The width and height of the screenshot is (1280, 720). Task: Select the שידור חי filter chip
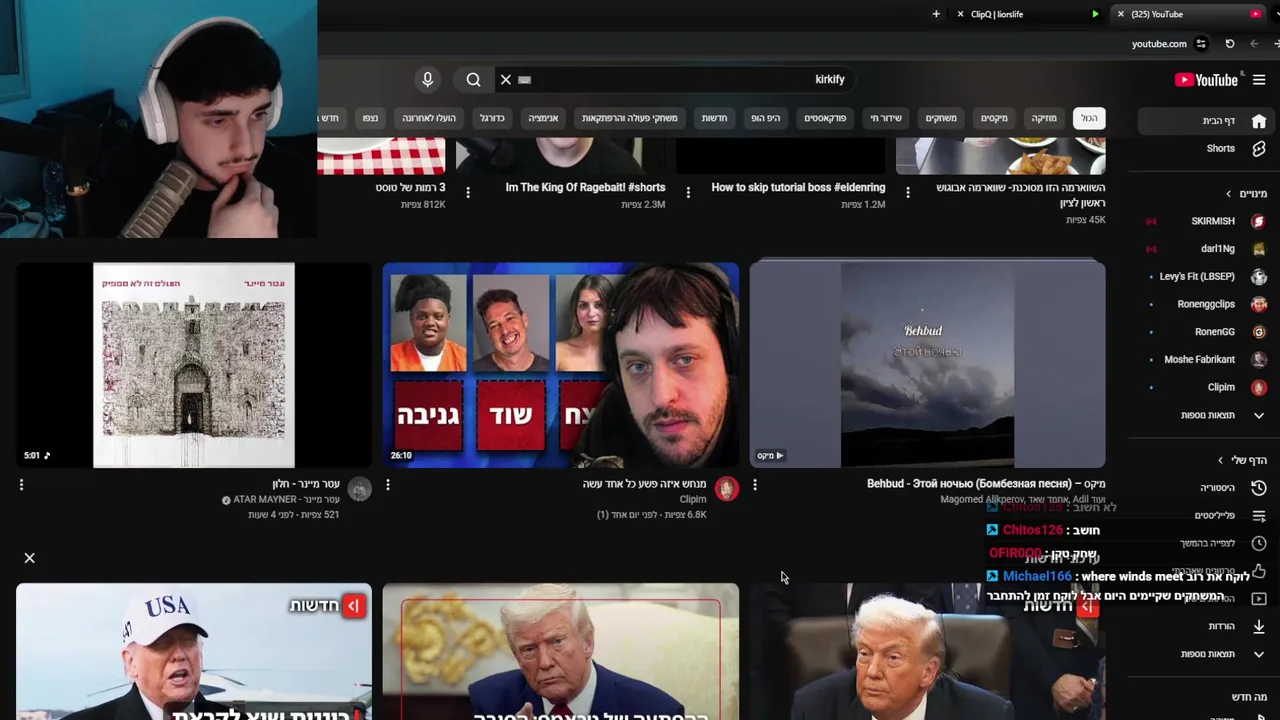[x=885, y=118]
